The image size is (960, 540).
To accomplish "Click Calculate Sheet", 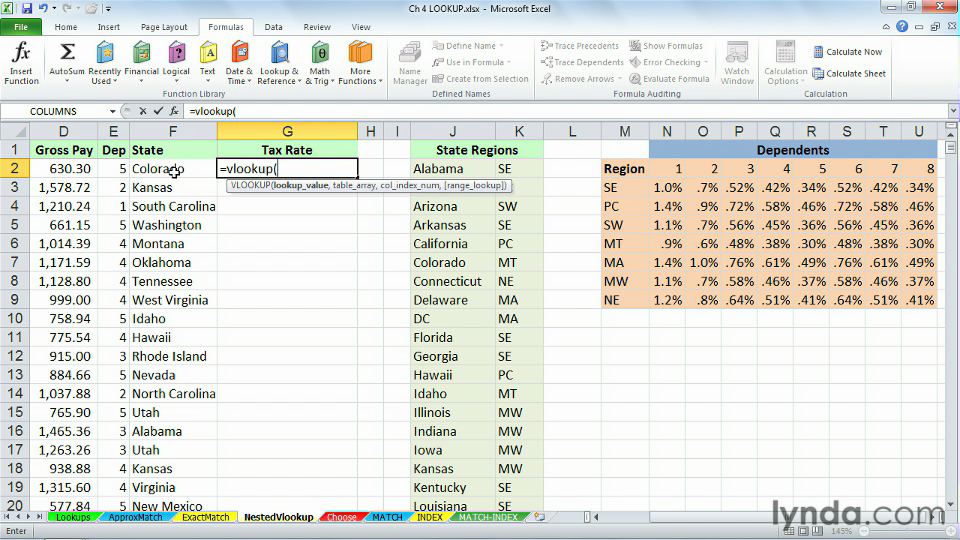I will pyautogui.click(x=849, y=73).
